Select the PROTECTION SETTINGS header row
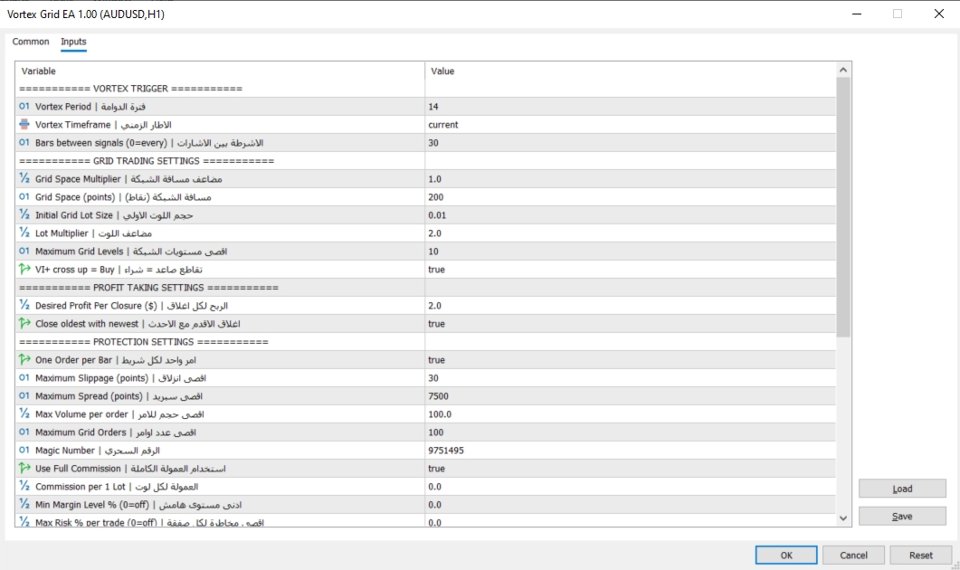 (x=426, y=342)
